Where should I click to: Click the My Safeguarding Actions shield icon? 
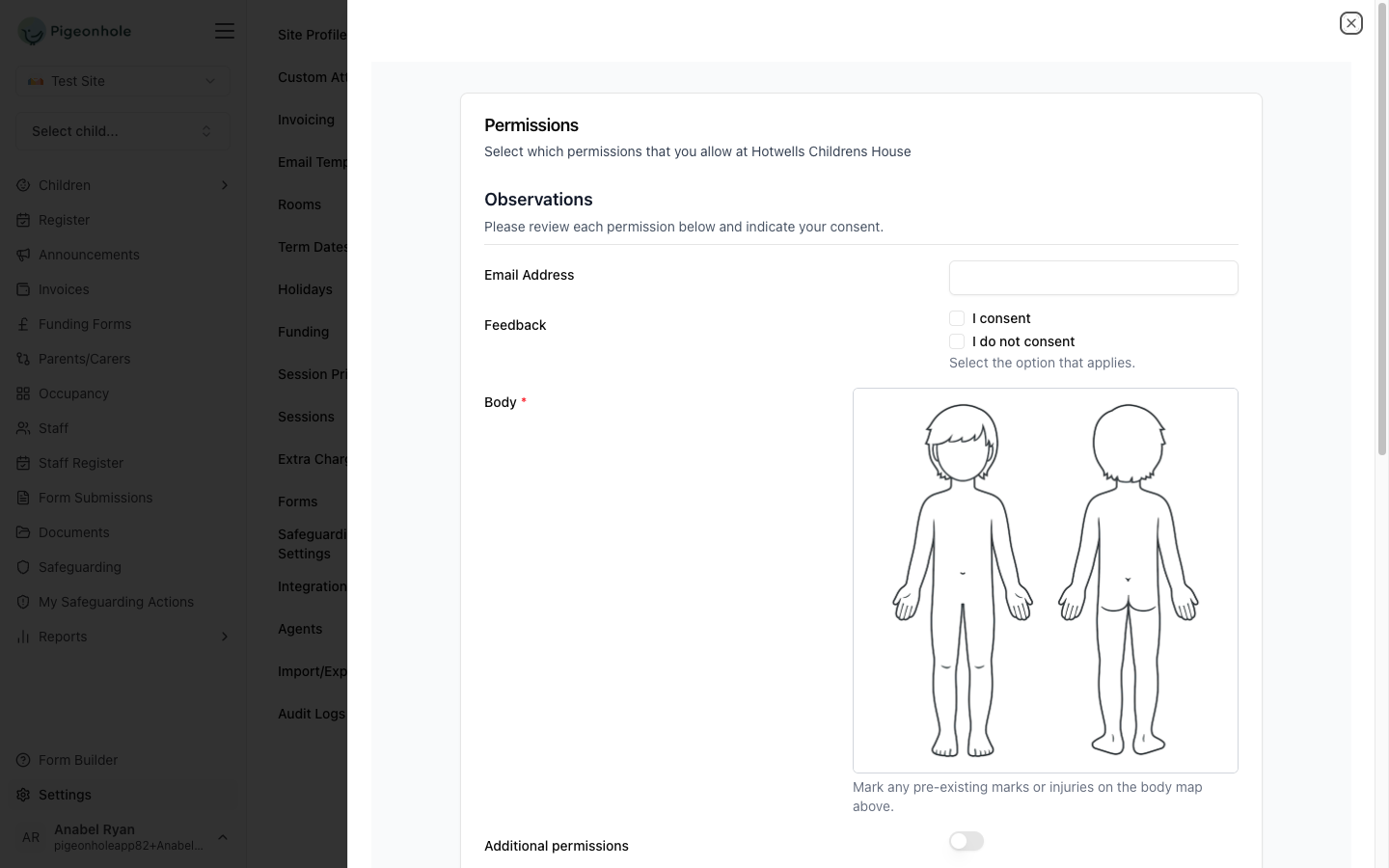23,602
